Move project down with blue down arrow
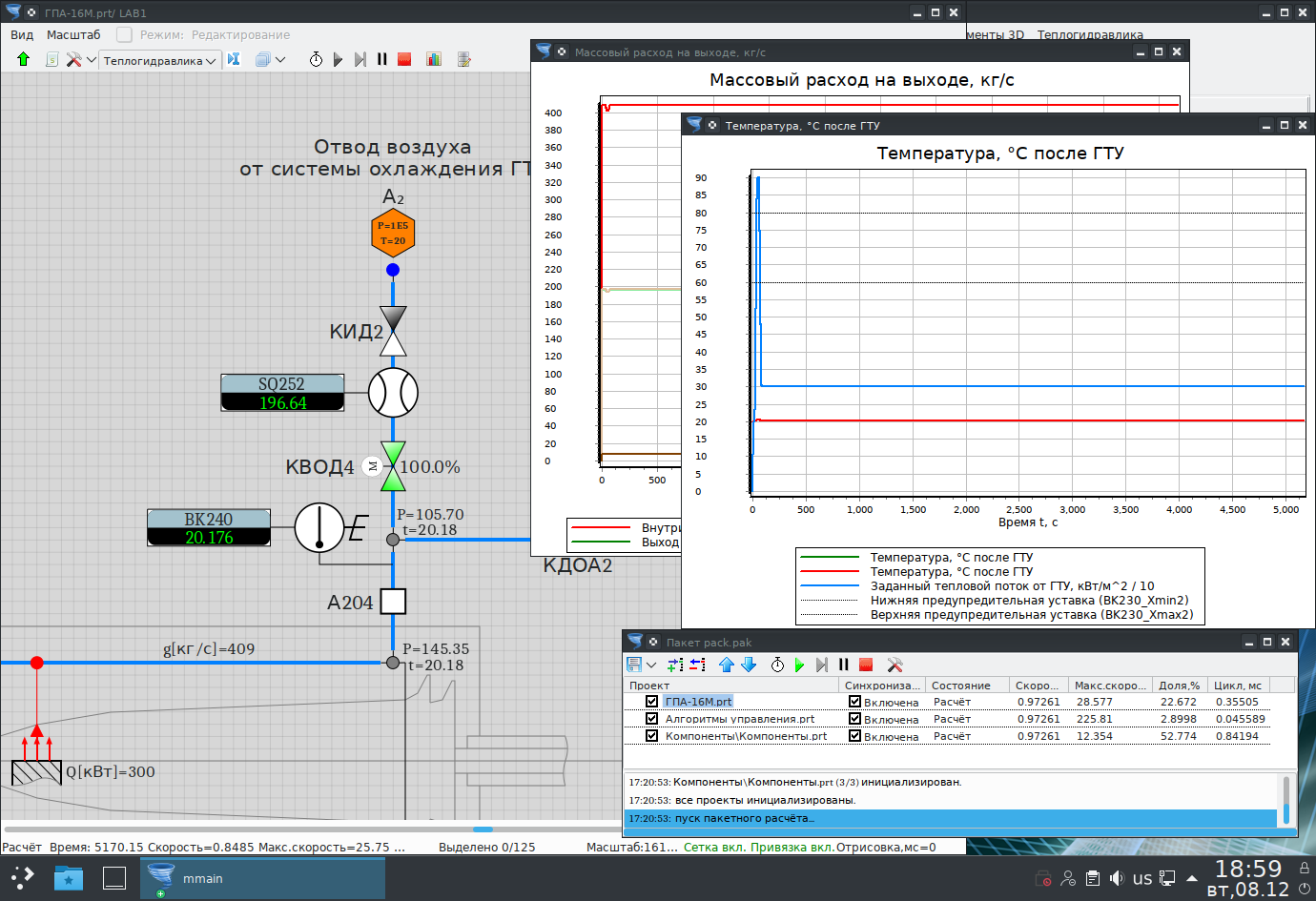Viewport: 1316px width, 901px height. coord(749,665)
